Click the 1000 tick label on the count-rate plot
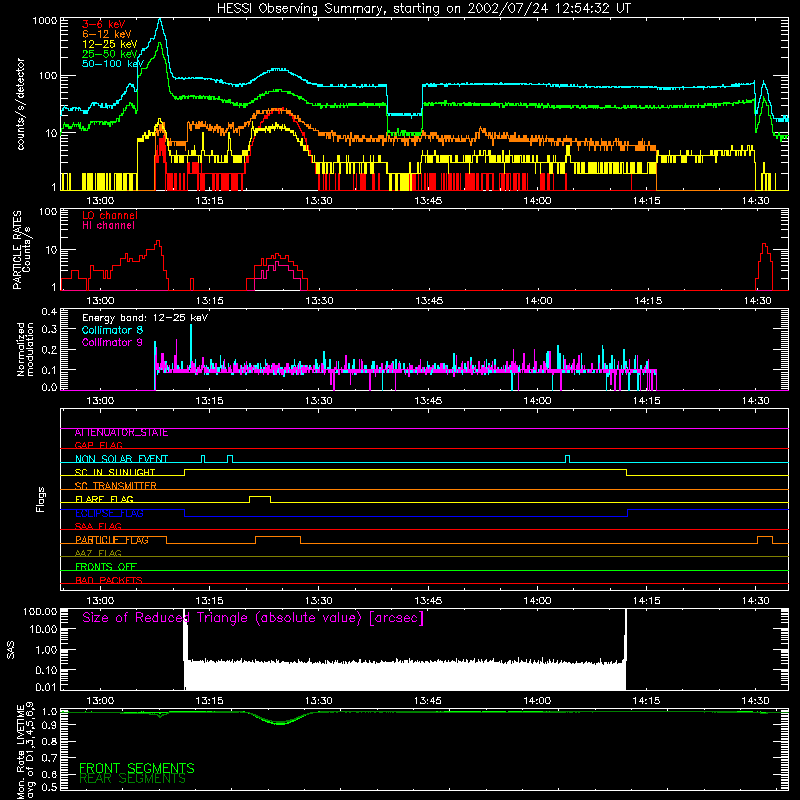Viewport: 800px width, 800px height. [45, 21]
